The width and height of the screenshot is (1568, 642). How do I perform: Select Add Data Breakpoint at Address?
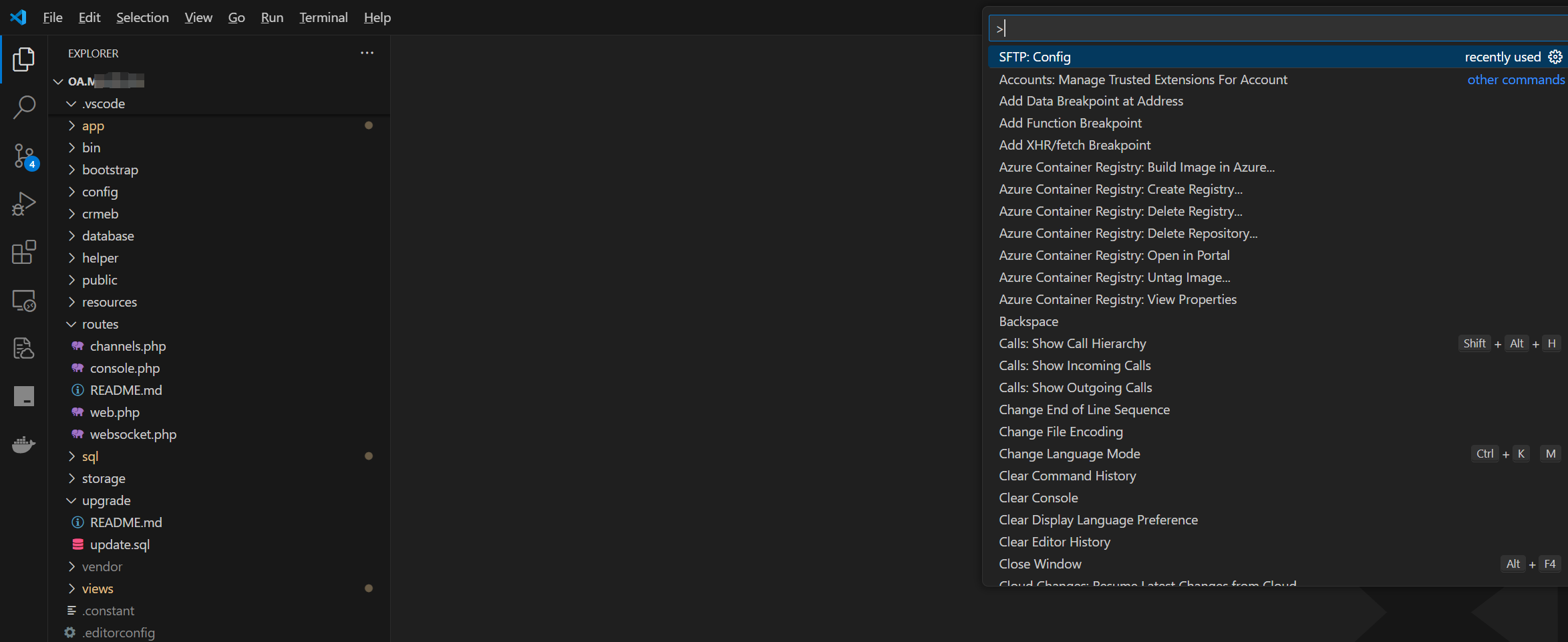tap(1278, 101)
